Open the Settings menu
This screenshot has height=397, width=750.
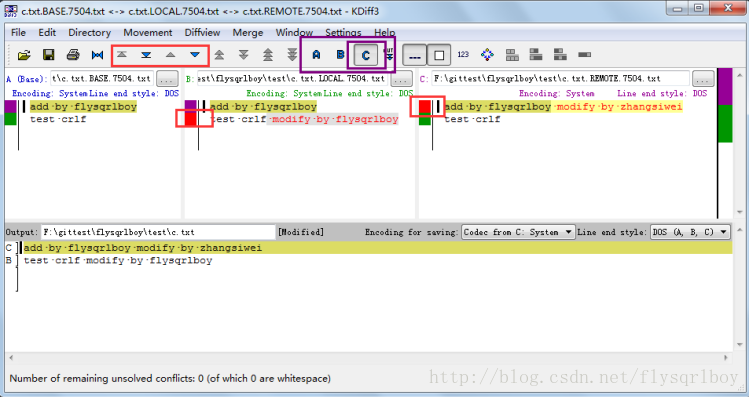pos(343,33)
